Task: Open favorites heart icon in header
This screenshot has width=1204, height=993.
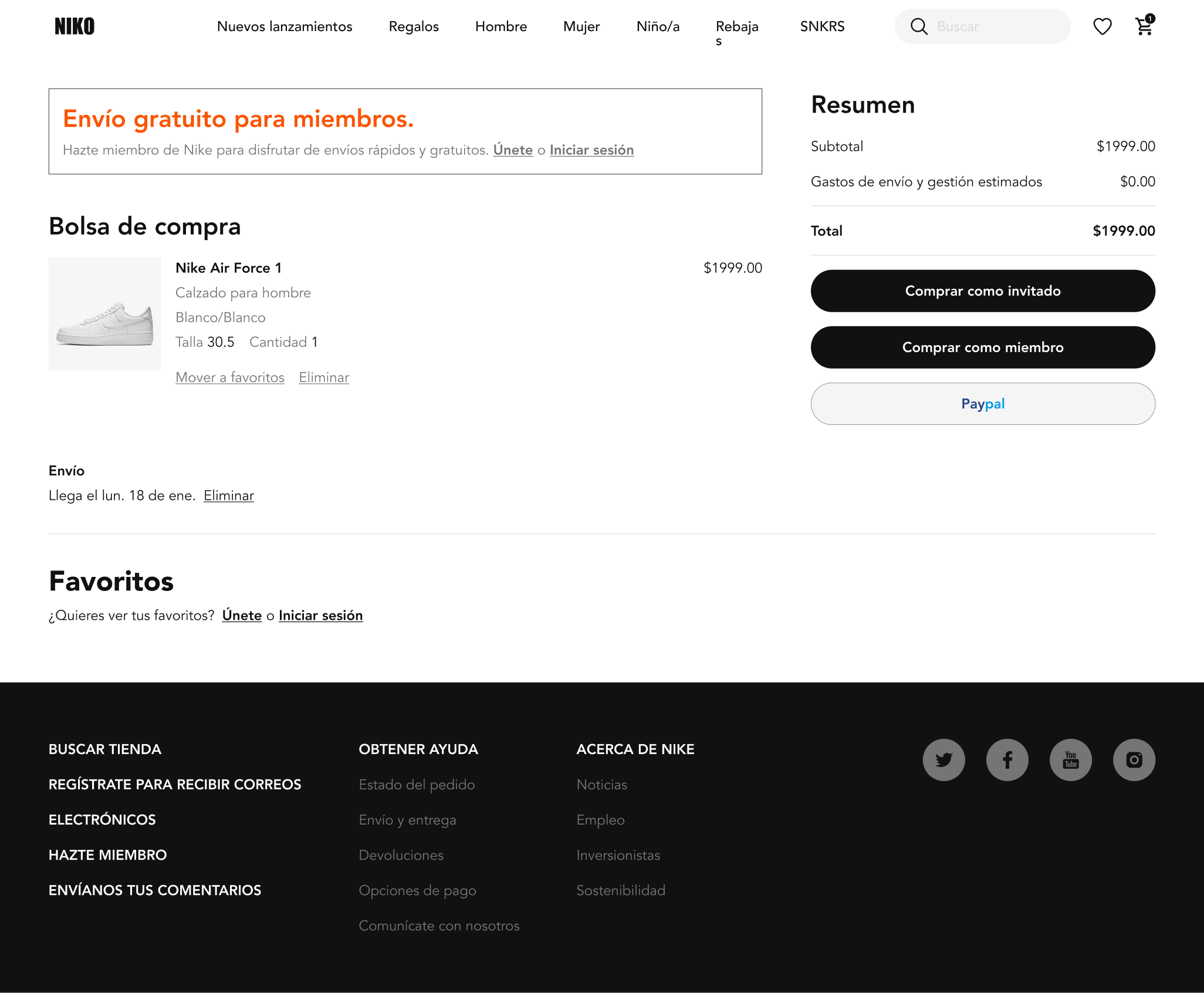Action: coord(1102,26)
